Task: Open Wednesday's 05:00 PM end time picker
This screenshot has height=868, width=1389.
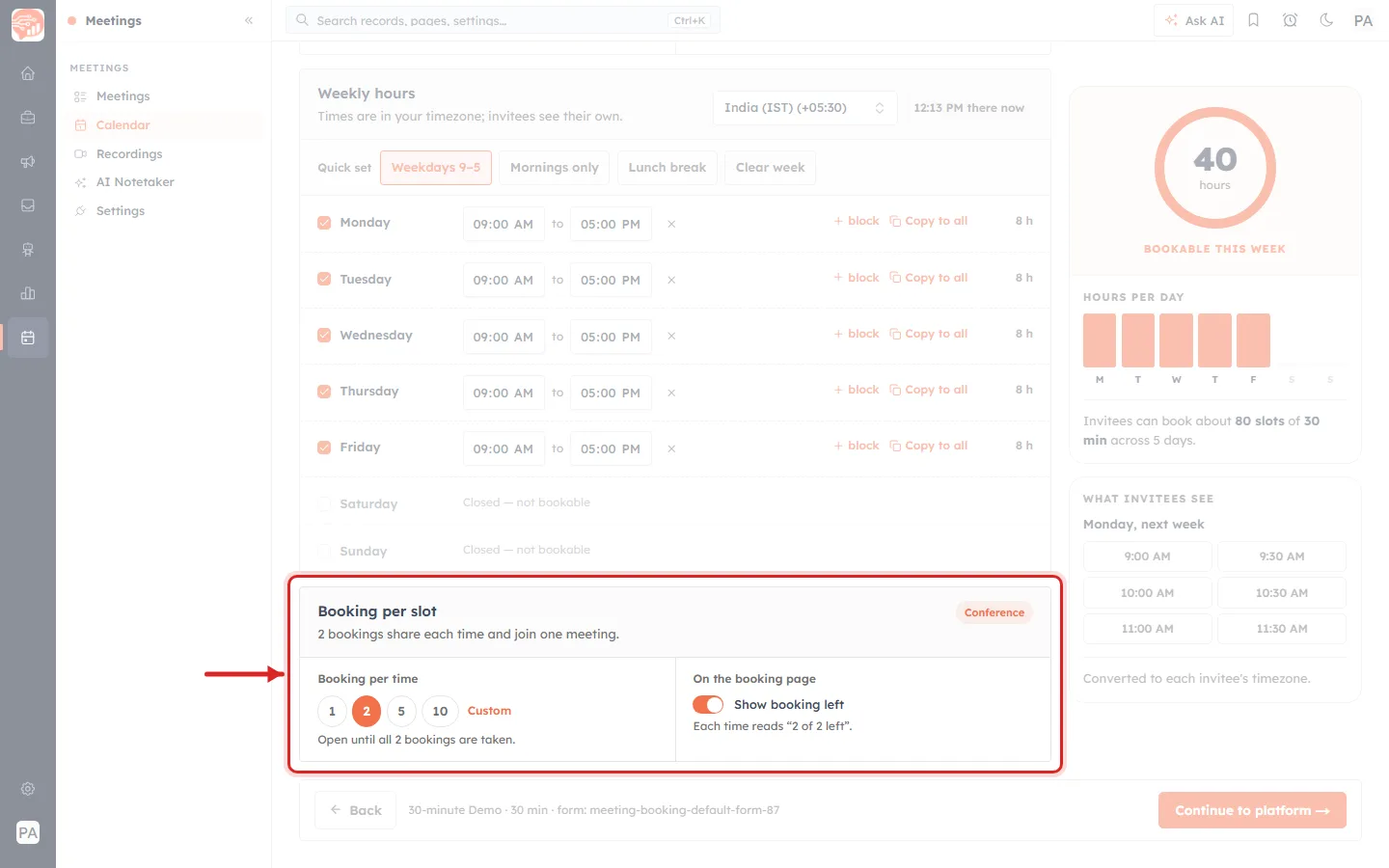Action: (611, 337)
